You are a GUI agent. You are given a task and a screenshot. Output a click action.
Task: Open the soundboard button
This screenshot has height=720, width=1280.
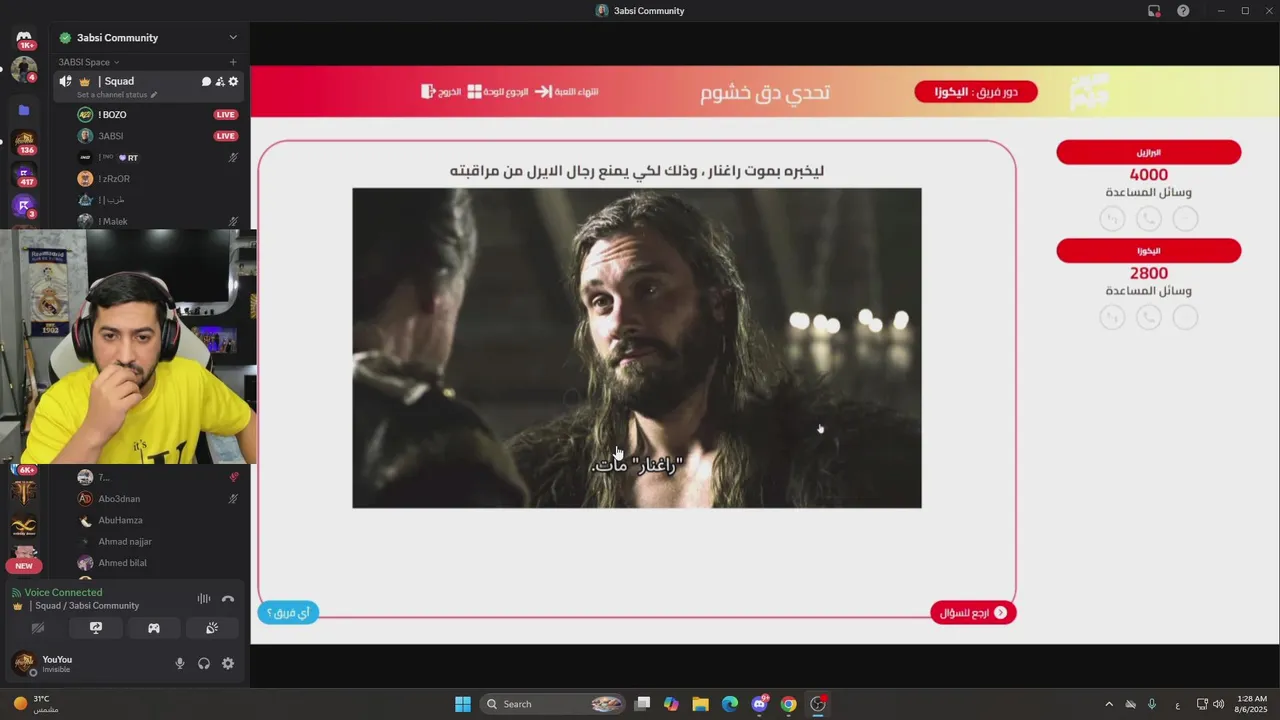coord(212,628)
